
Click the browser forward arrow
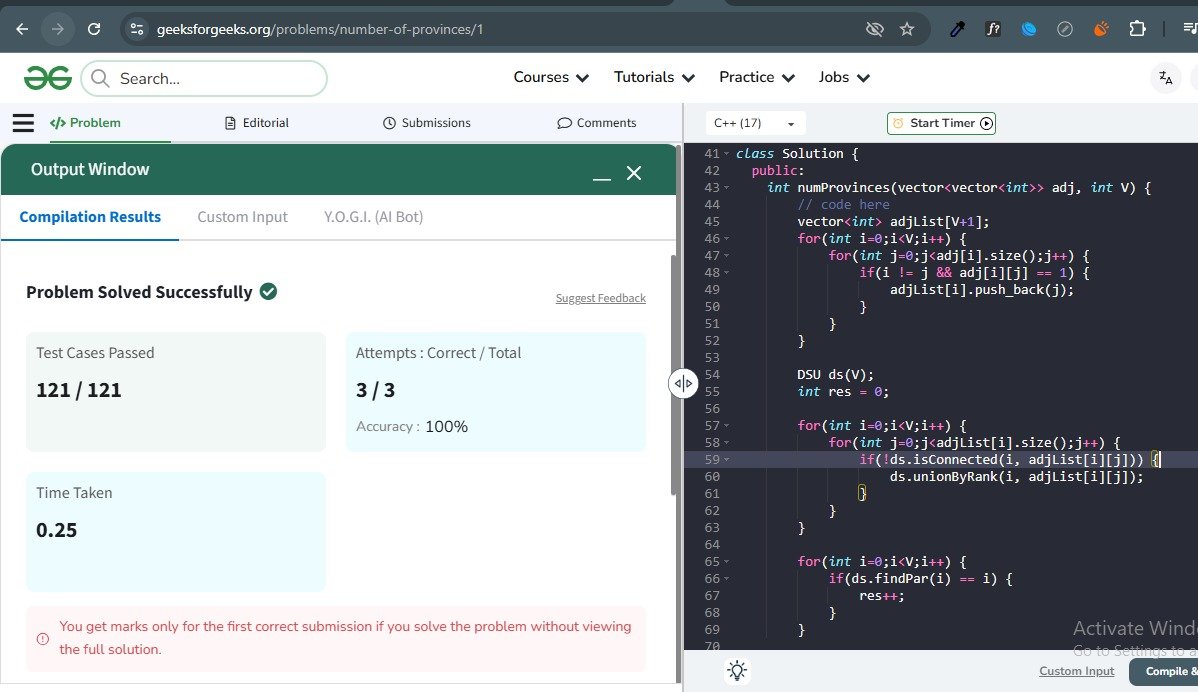(x=58, y=29)
